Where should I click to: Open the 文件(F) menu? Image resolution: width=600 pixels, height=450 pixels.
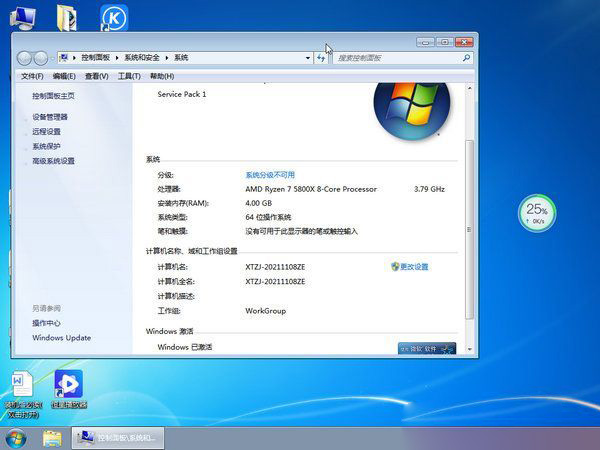[x=32, y=76]
